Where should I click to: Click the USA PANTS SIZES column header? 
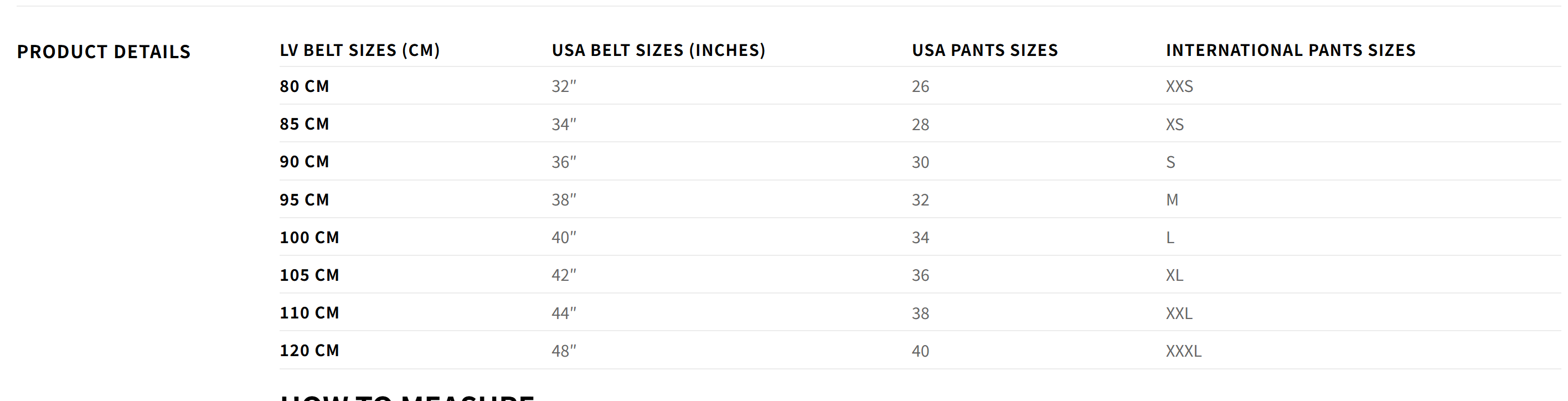click(984, 50)
